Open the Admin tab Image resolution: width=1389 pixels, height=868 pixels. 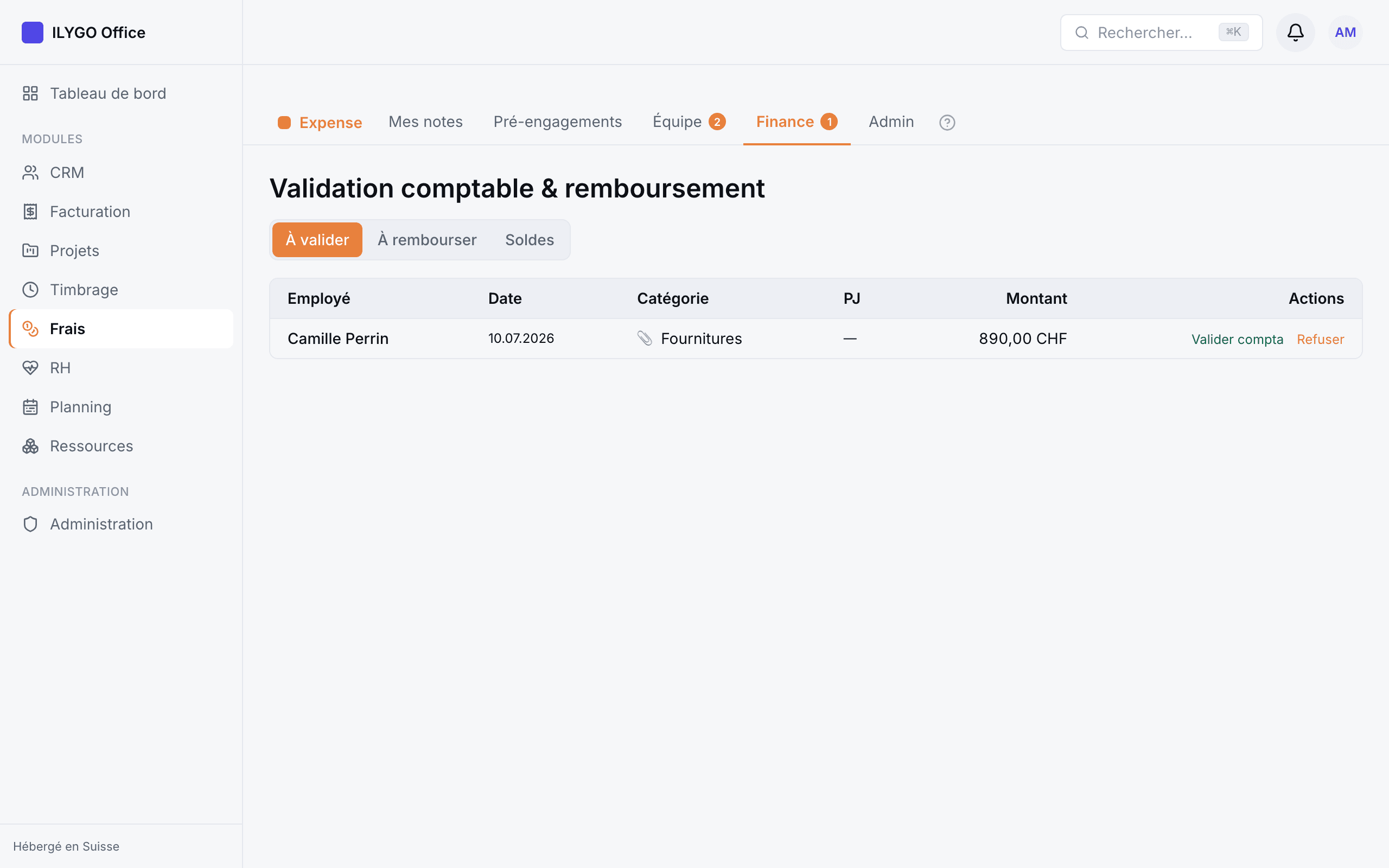(891, 122)
